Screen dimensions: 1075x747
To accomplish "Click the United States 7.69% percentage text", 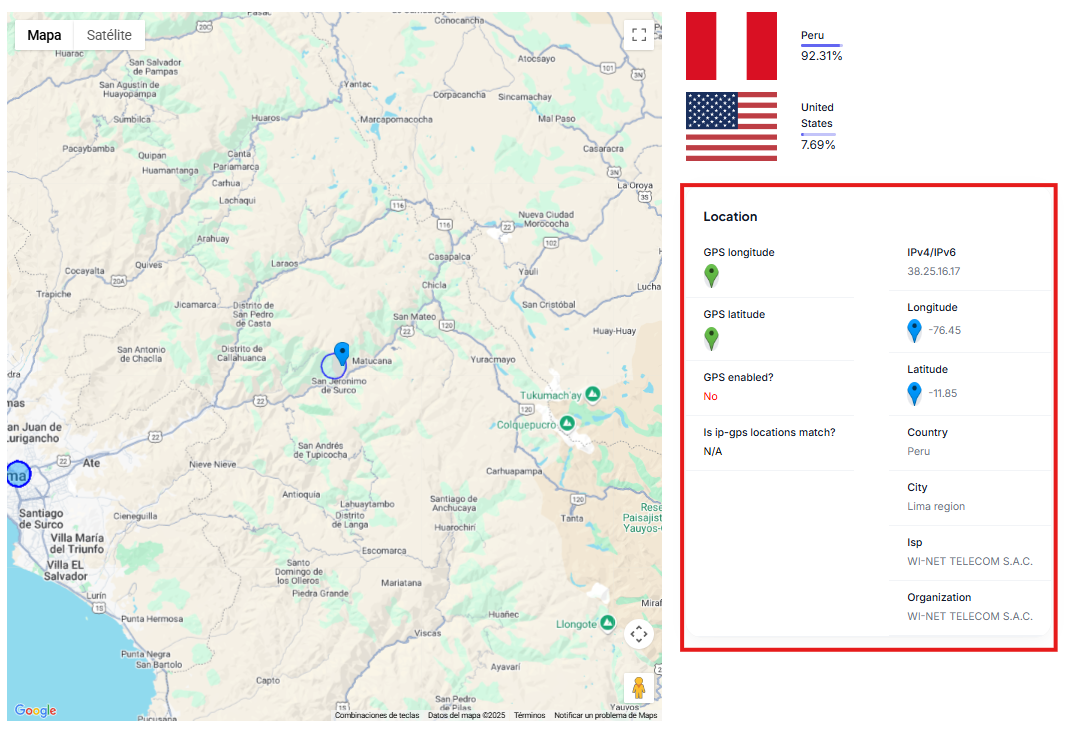I will 818,145.
